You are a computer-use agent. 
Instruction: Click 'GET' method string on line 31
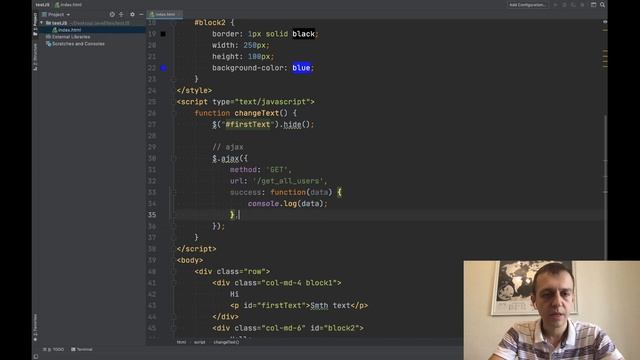point(277,169)
